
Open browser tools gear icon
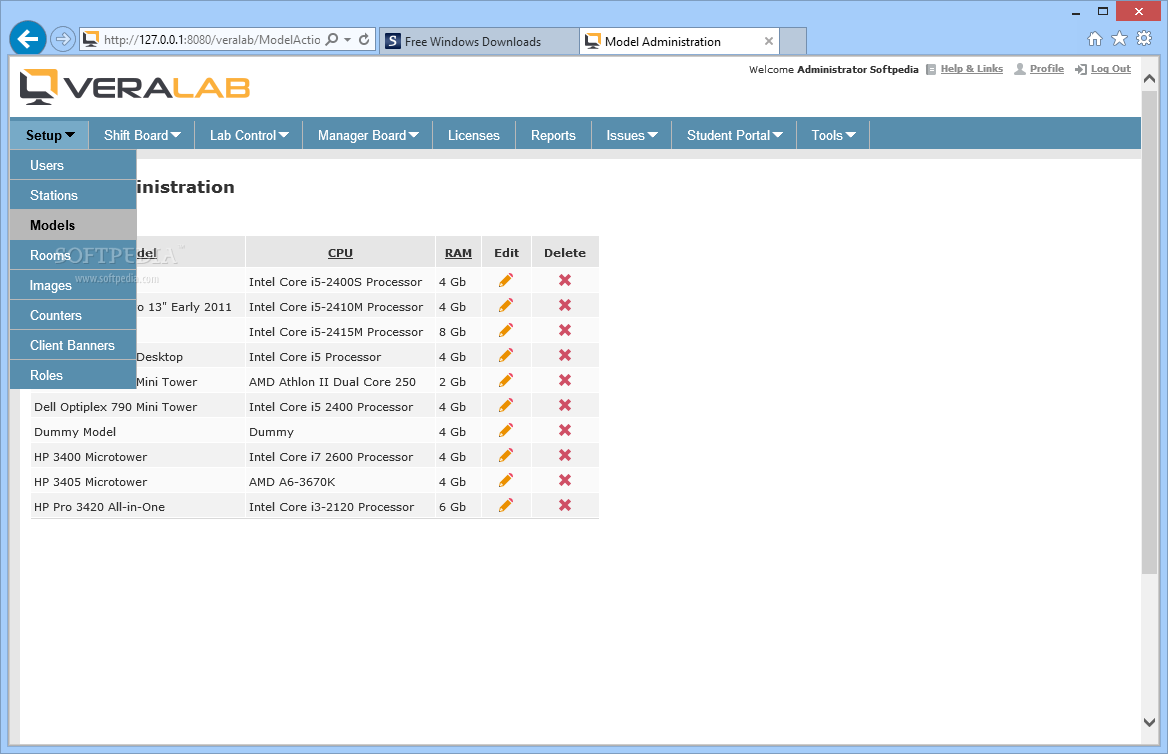tap(1144, 39)
